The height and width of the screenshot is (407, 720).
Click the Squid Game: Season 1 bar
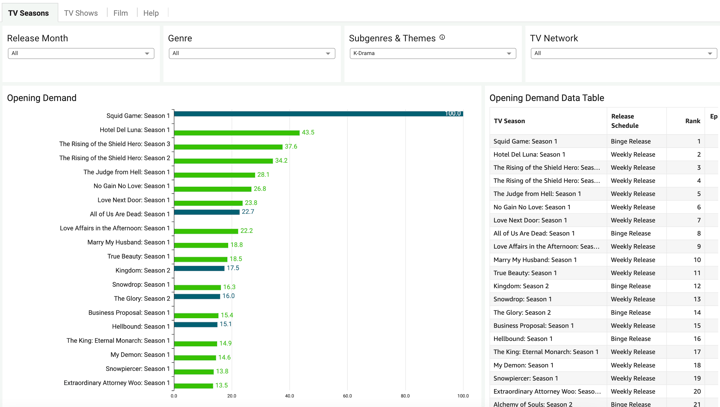(x=319, y=113)
